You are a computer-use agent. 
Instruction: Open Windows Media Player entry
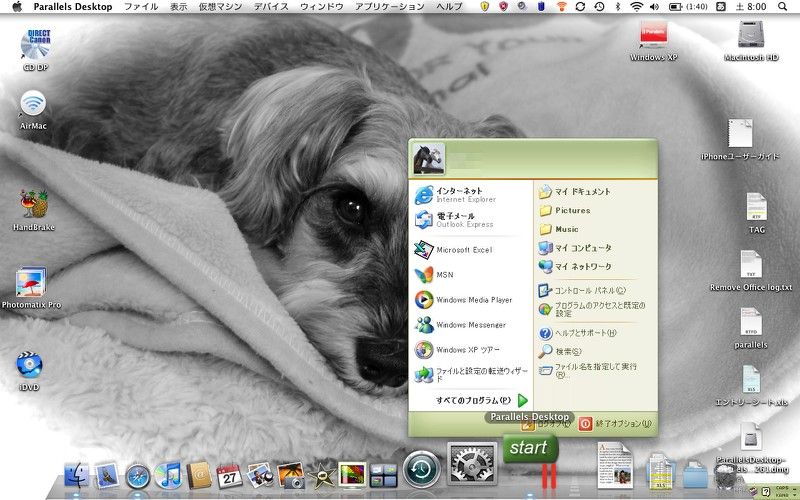tap(463, 299)
